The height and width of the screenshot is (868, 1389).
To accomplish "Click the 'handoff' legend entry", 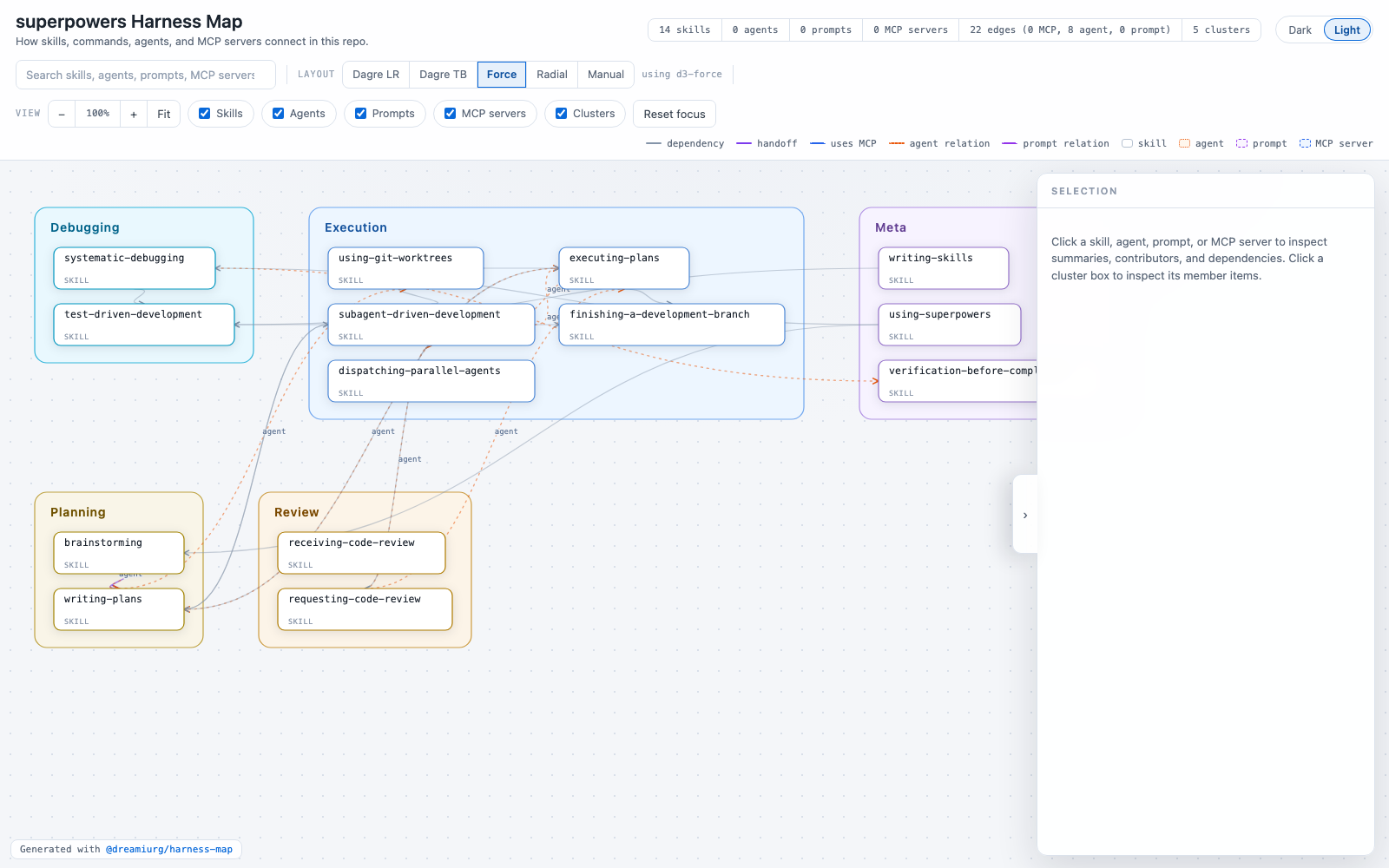I will tap(767, 143).
